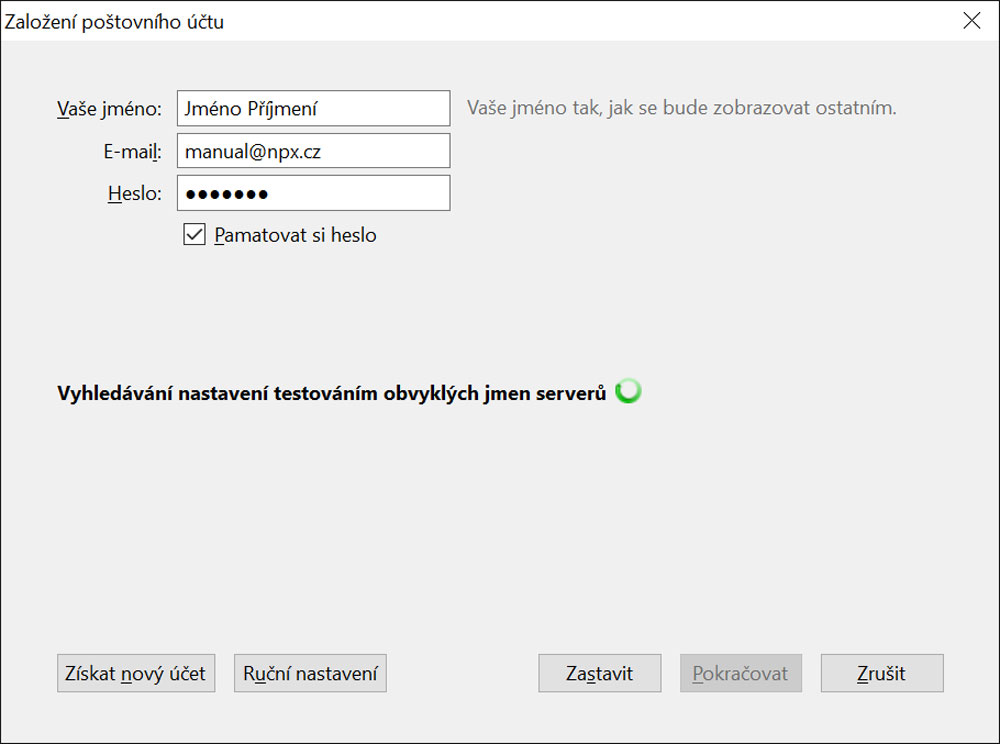Click the grey name hint text
This screenshot has height=744, width=1000.
point(681,108)
